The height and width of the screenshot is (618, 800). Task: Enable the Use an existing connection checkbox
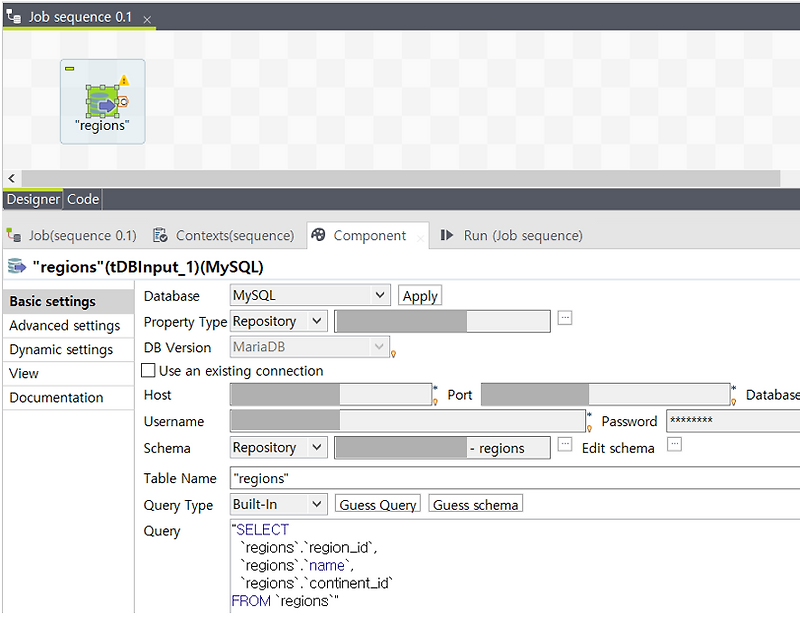coord(146,369)
